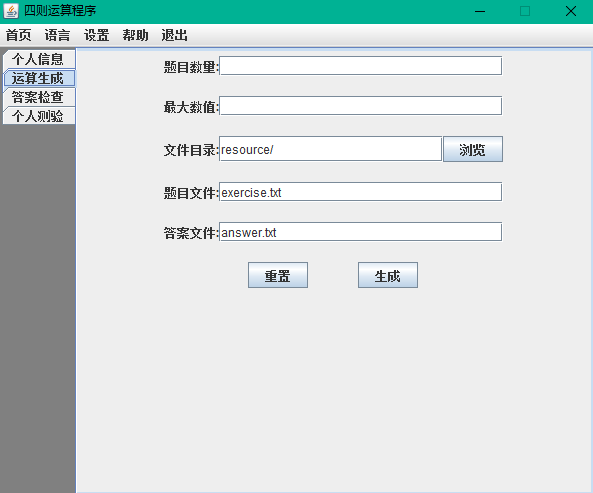The image size is (593, 493).
Task: Select the 运算生成 tab
Action: (x=39, y=78)
